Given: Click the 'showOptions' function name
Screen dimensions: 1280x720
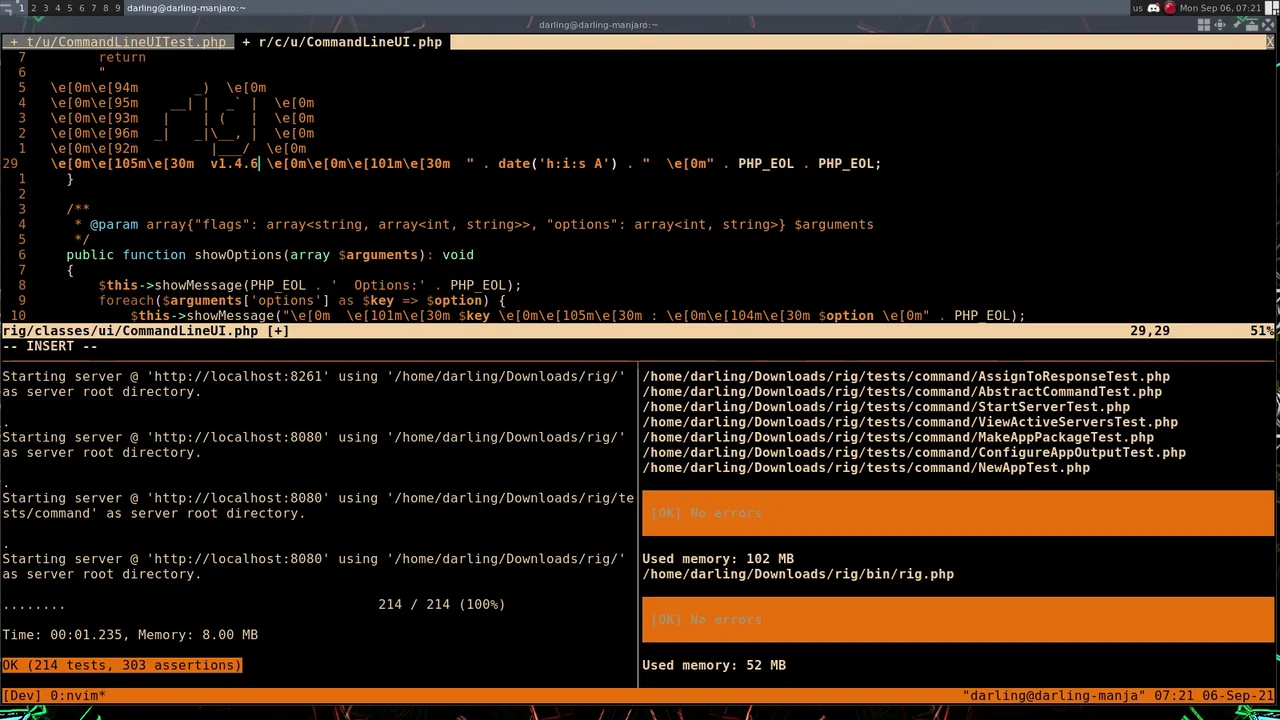Looking at the screenshot, I should coord(238,255).
